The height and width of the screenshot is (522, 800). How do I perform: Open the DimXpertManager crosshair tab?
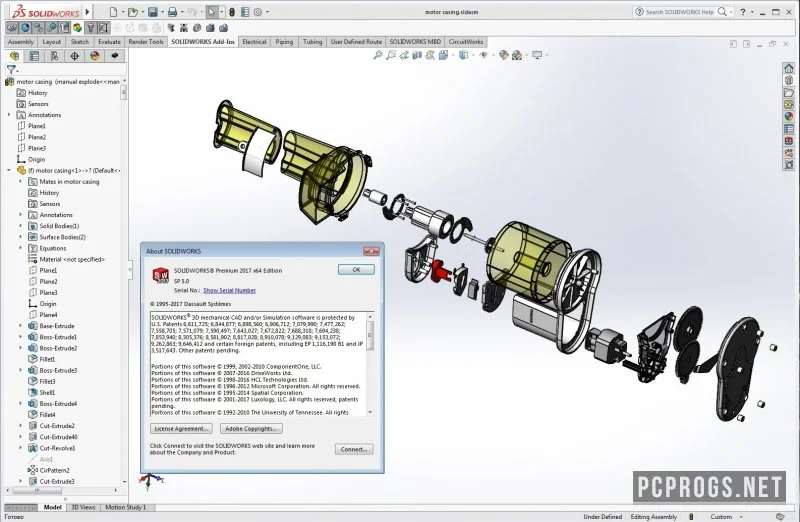[74, 56]
